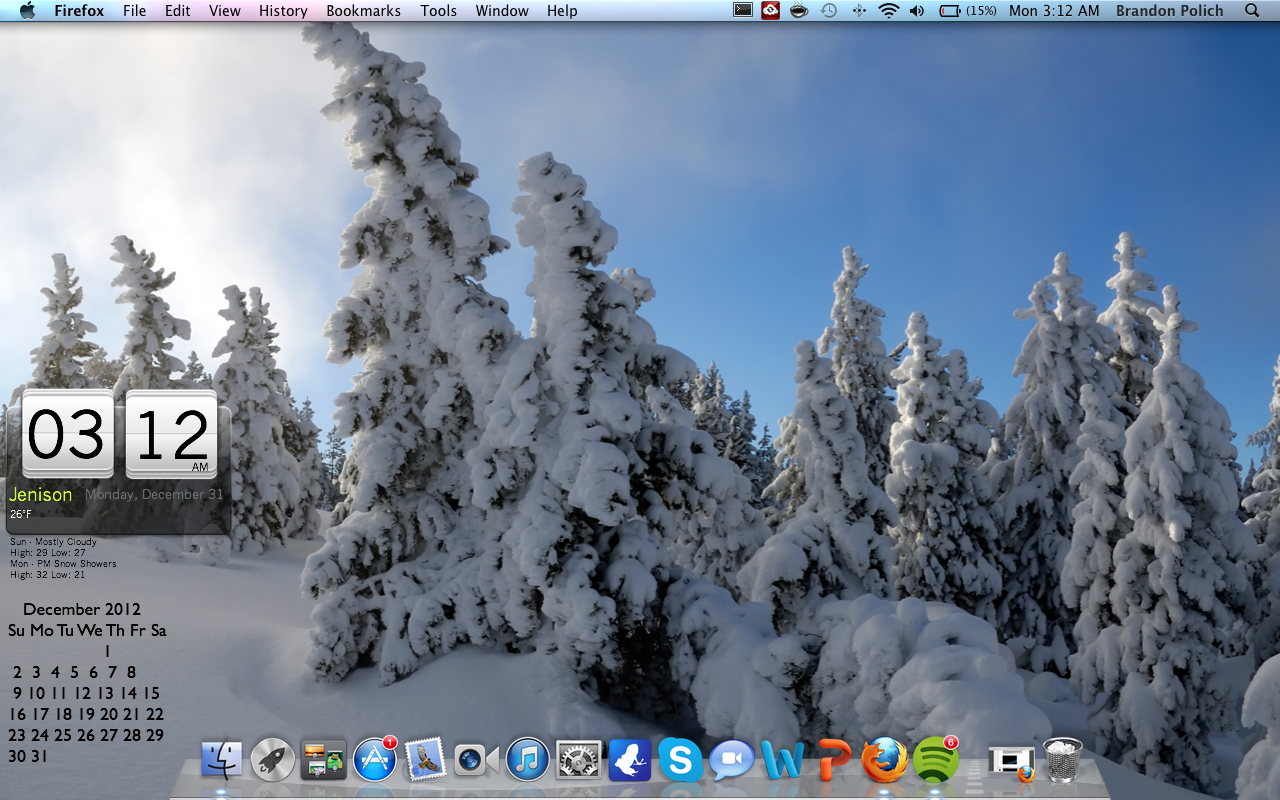The width and height of the screenshot is (1280, 800).
Task: Toggle the Caffeine coffee cup menu bar icon
Action: coord(798,11)
